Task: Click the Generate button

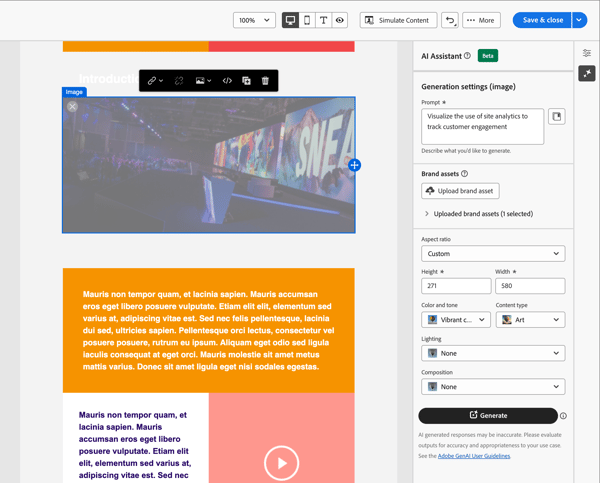Action: [488, 416]
